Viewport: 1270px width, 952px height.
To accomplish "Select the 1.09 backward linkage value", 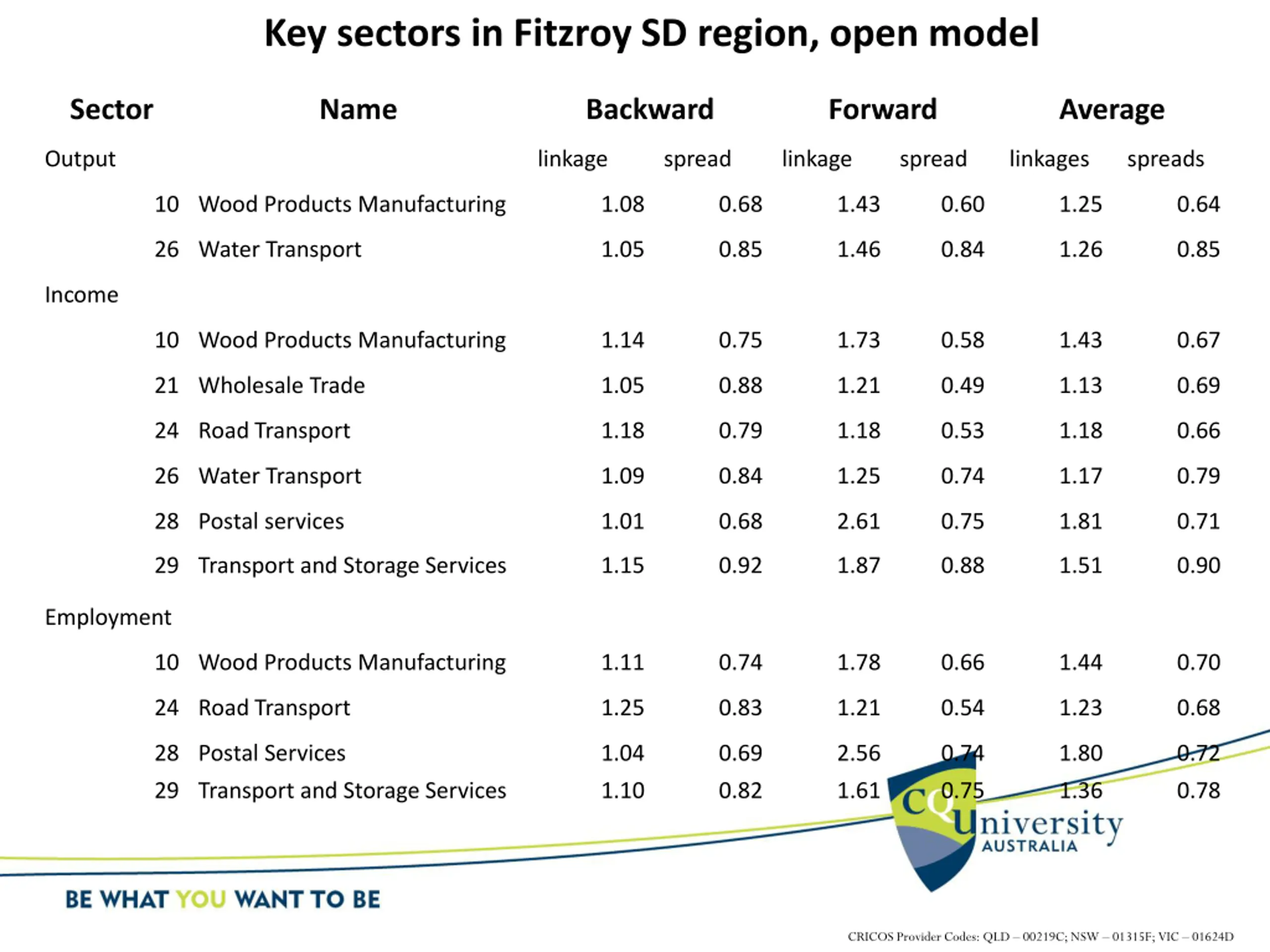I will [x=623, y=476].
